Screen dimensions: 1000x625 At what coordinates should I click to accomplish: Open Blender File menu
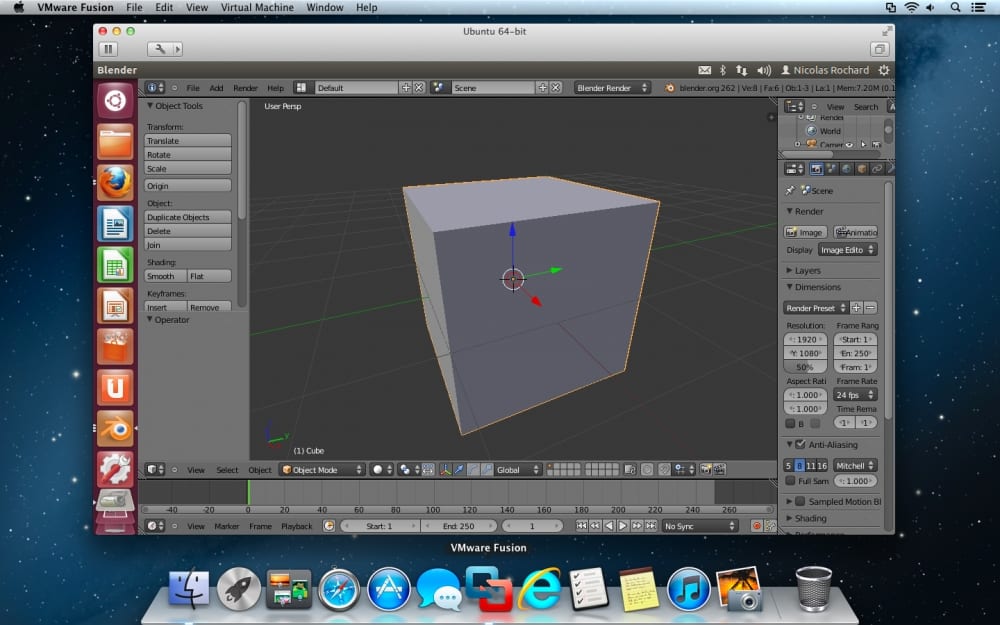193,88
